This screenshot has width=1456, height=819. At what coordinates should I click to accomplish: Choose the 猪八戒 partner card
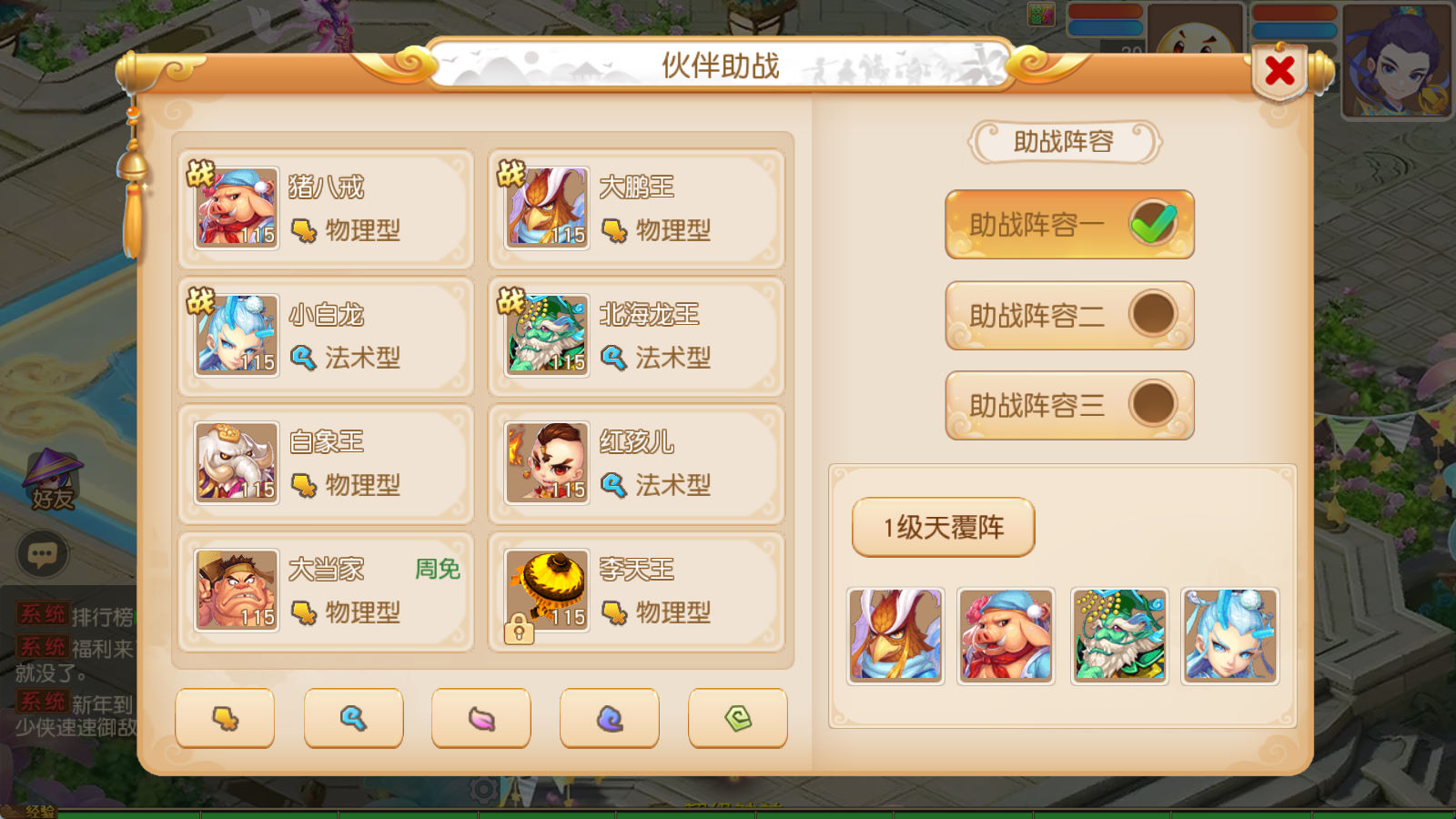327,208
